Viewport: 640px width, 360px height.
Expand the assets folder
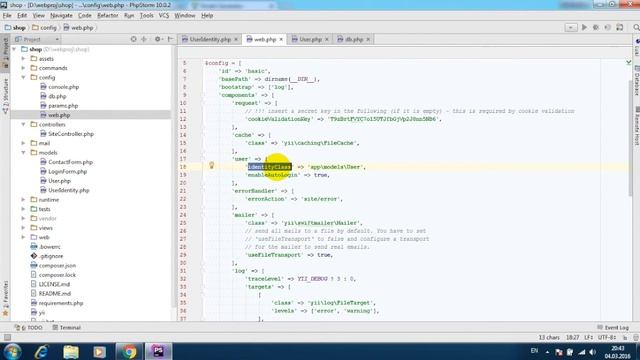click(23, 58)
